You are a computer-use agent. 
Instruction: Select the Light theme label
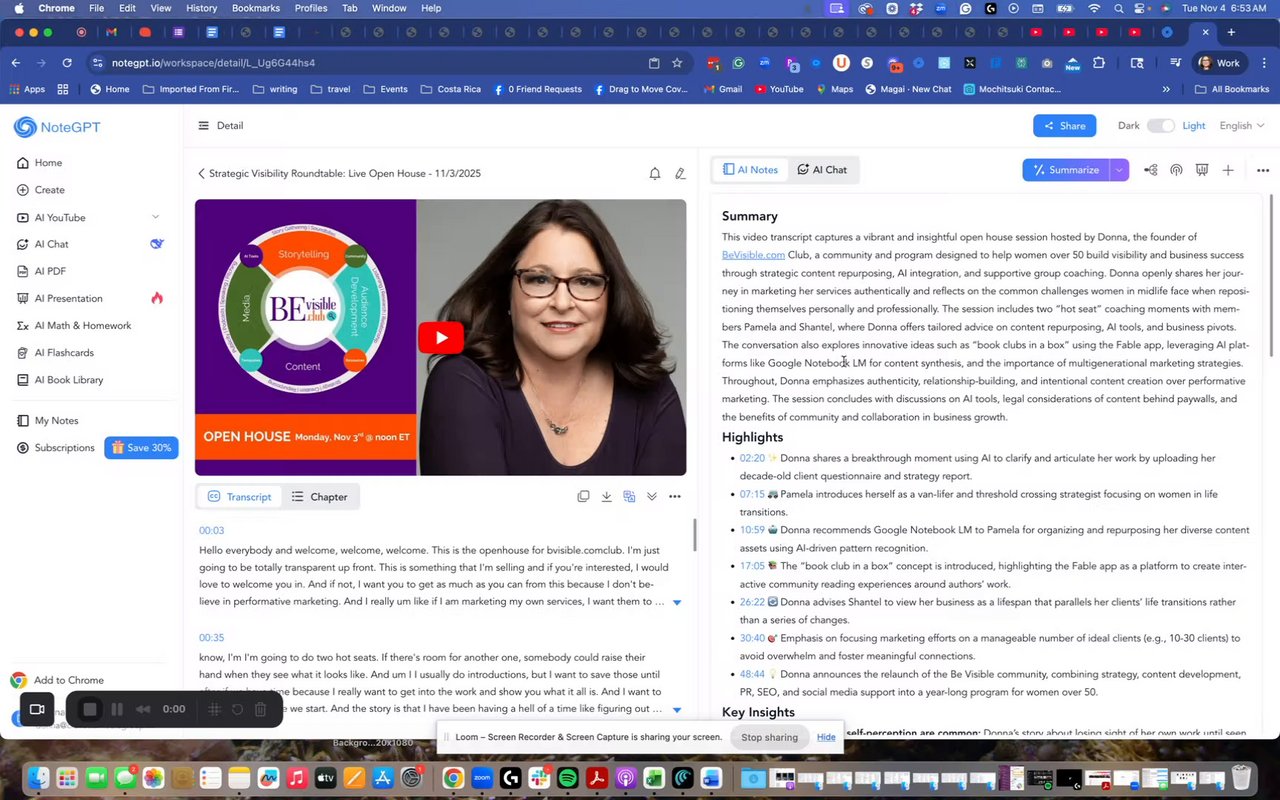tap(1194, 126)
